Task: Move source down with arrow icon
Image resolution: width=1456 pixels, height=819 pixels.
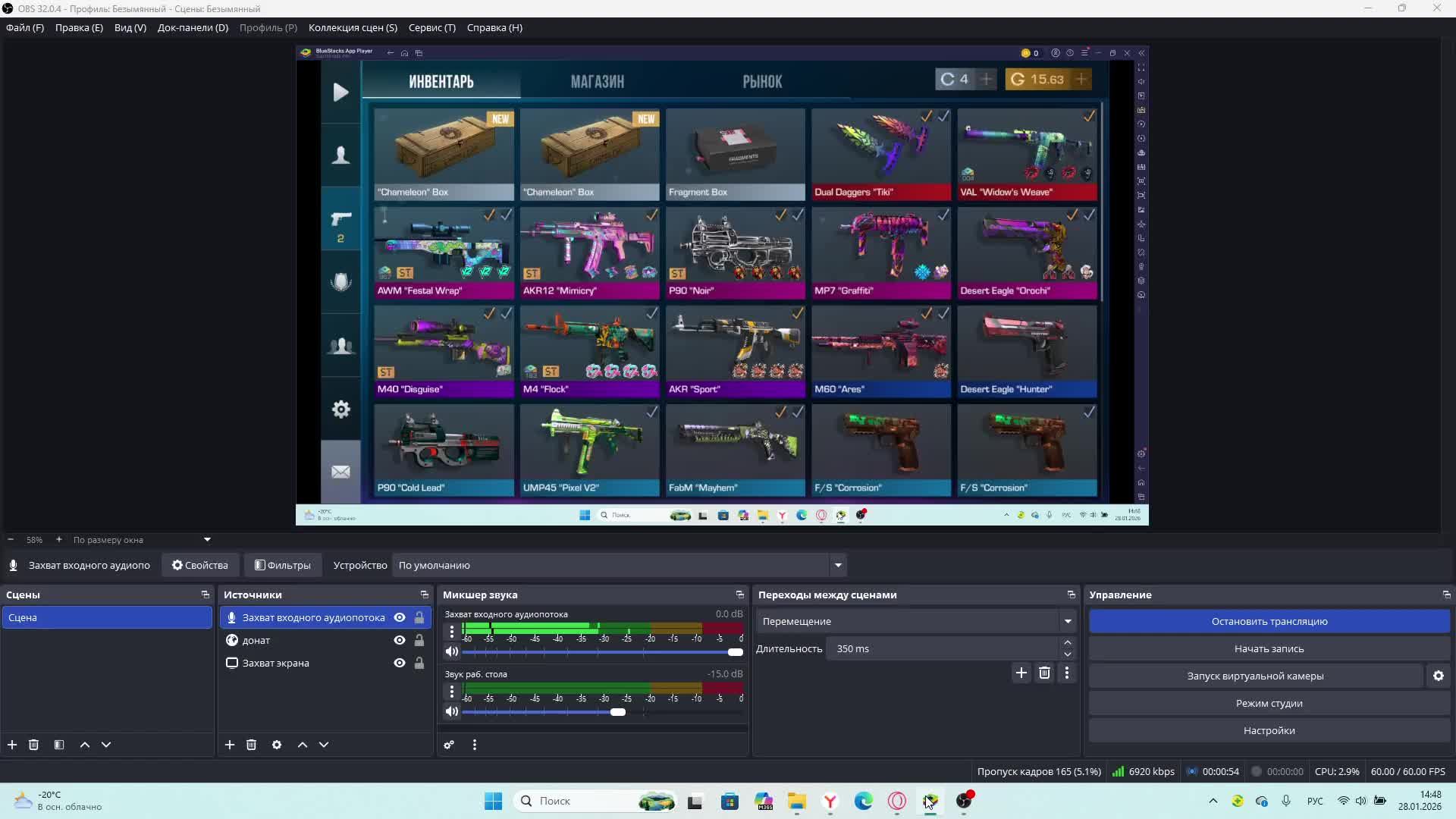Action: tap(324, 745)
